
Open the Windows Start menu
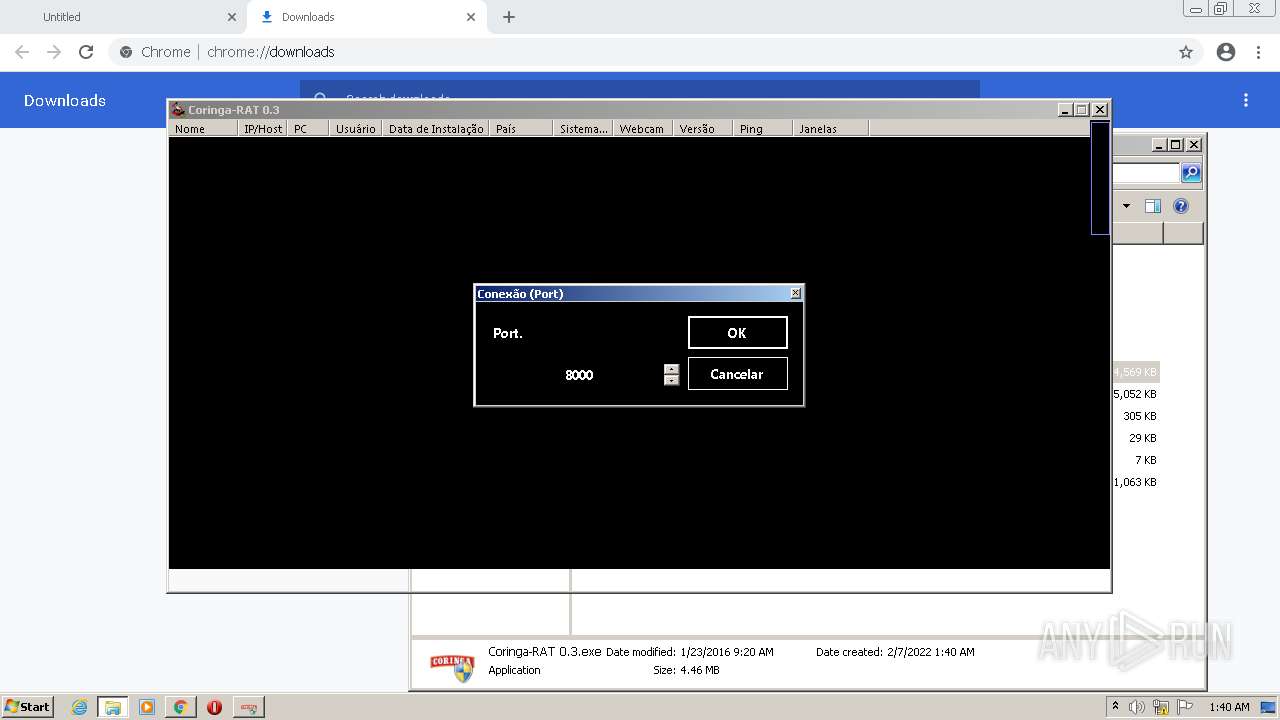tap(27, 707)
